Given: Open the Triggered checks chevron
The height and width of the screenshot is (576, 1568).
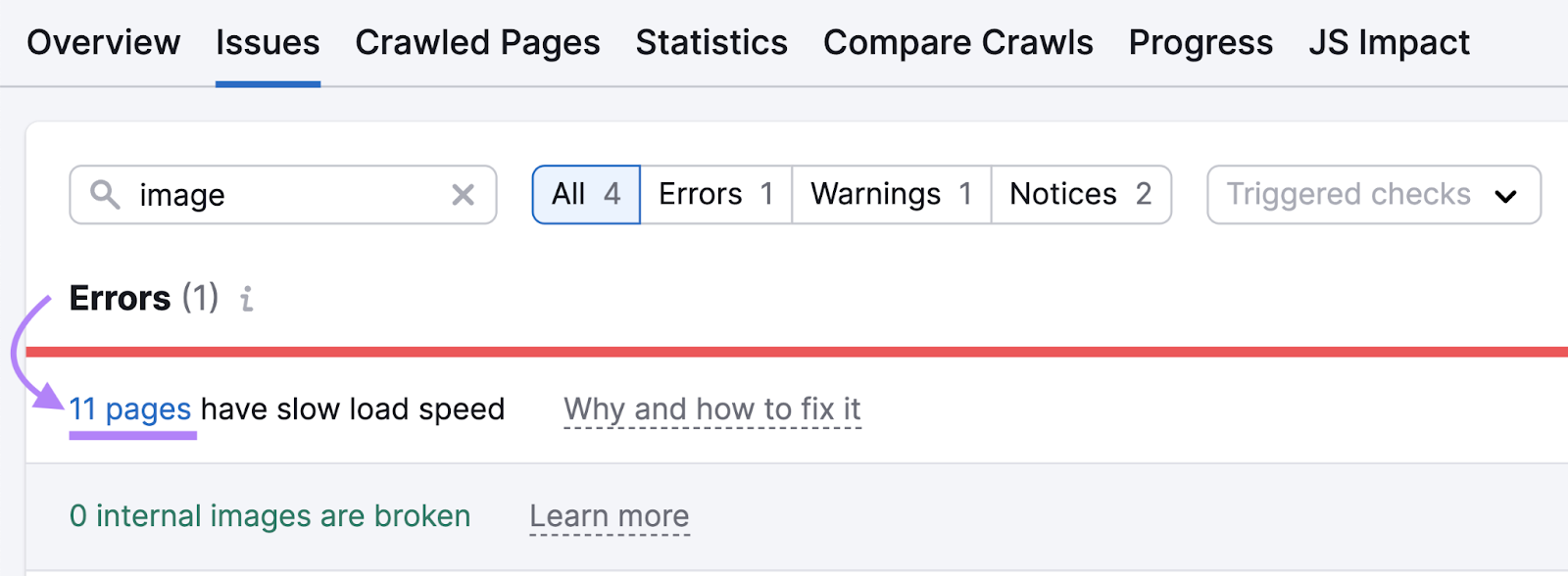Looking at the screenshot, I should (x=1507, y=195).
